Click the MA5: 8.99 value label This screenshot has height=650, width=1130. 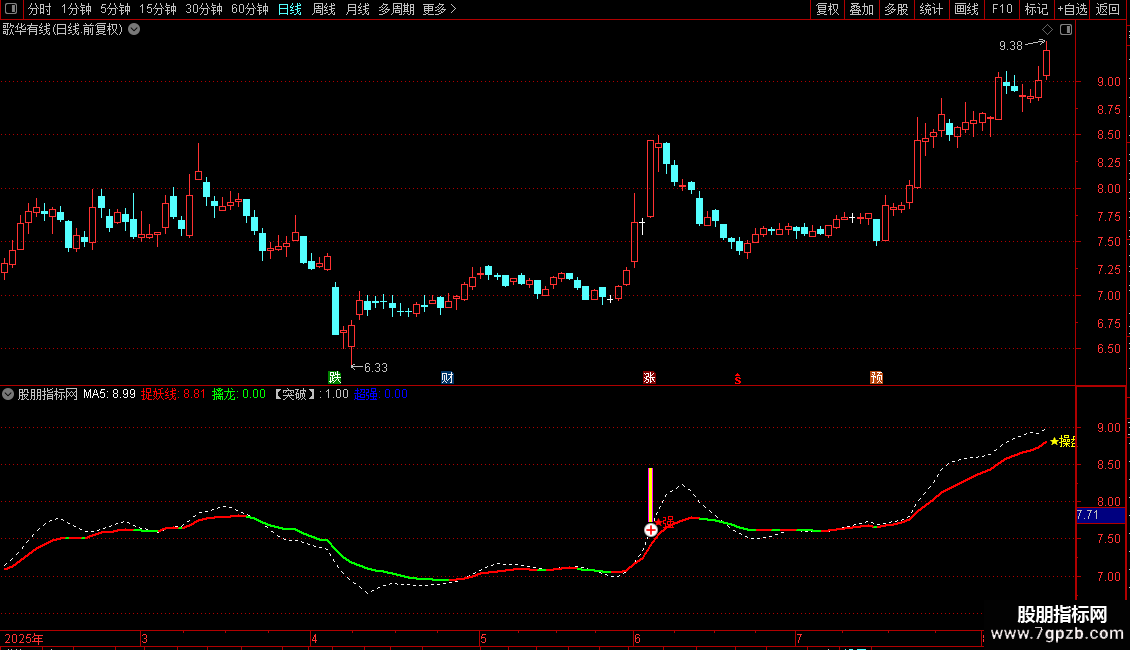click(109, 394)
